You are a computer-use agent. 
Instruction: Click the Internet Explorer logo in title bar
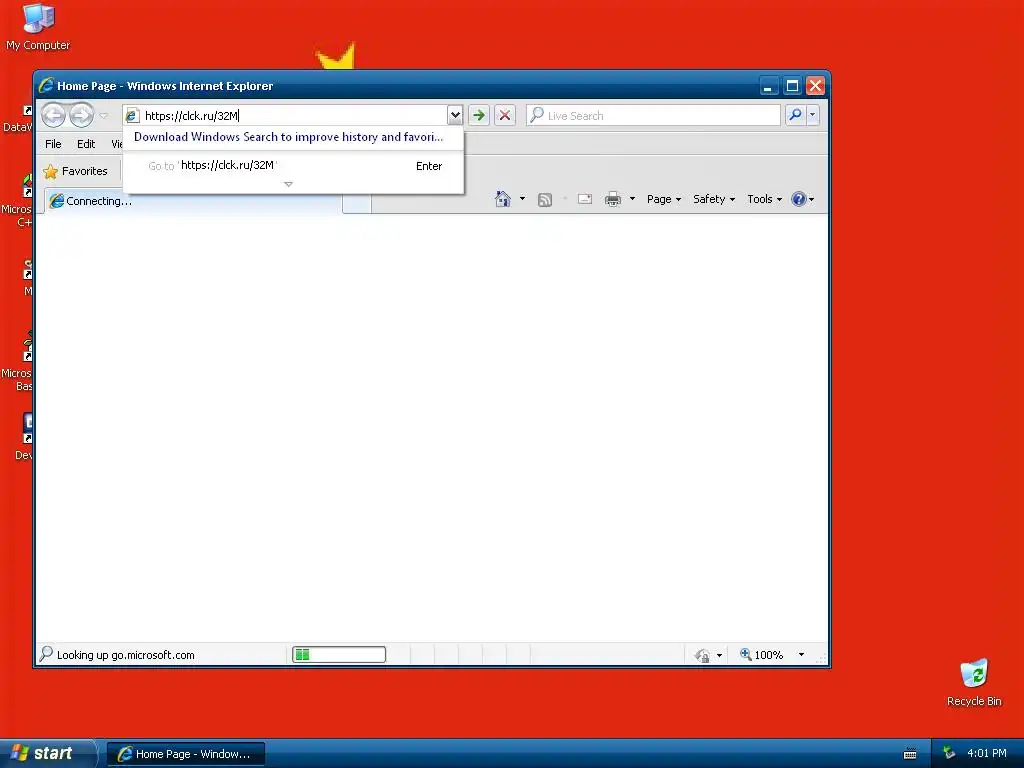tap(46, 86)
